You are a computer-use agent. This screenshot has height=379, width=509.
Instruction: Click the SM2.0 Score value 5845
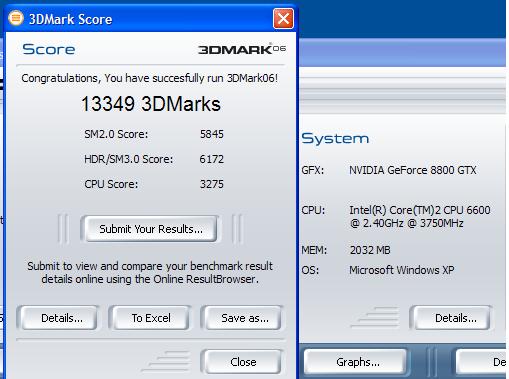pyautogui.click(x=212, y=134)
